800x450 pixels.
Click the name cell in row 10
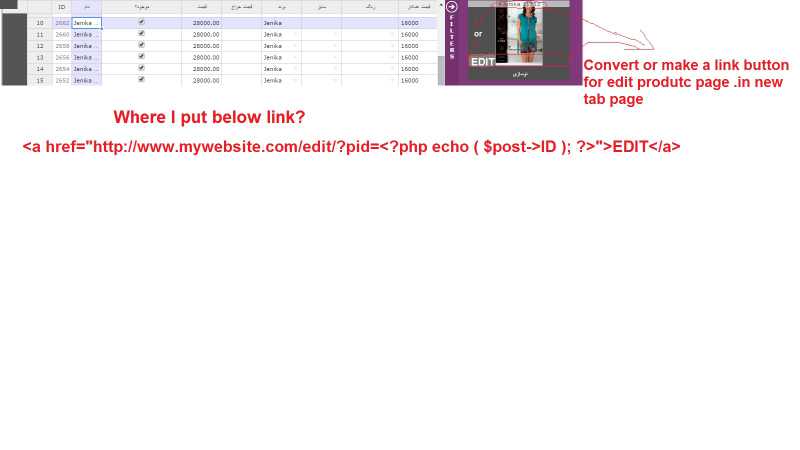pyautogui.click(x=86, y=22)
